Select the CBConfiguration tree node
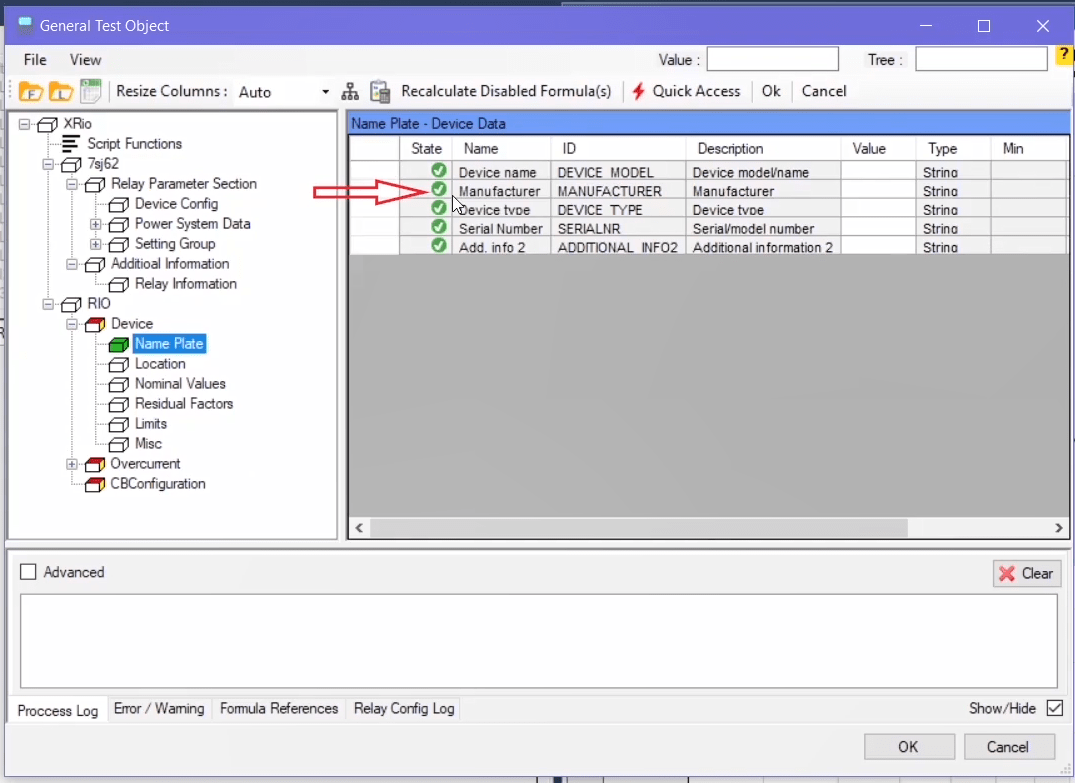 (157, 484)
